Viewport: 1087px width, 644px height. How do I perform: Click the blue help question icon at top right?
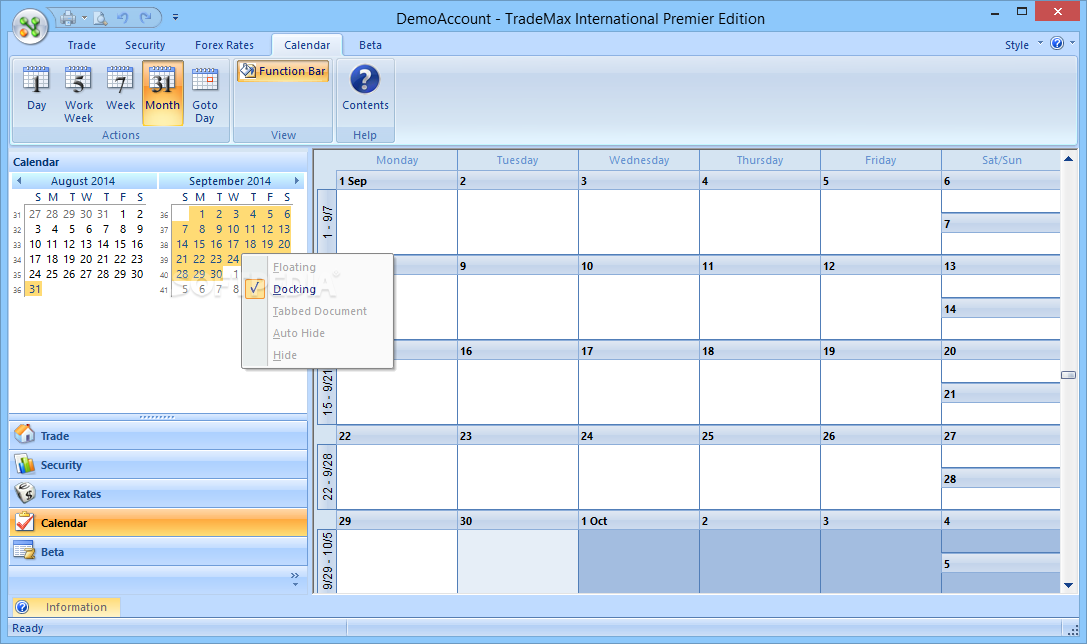click(1056, 44)
